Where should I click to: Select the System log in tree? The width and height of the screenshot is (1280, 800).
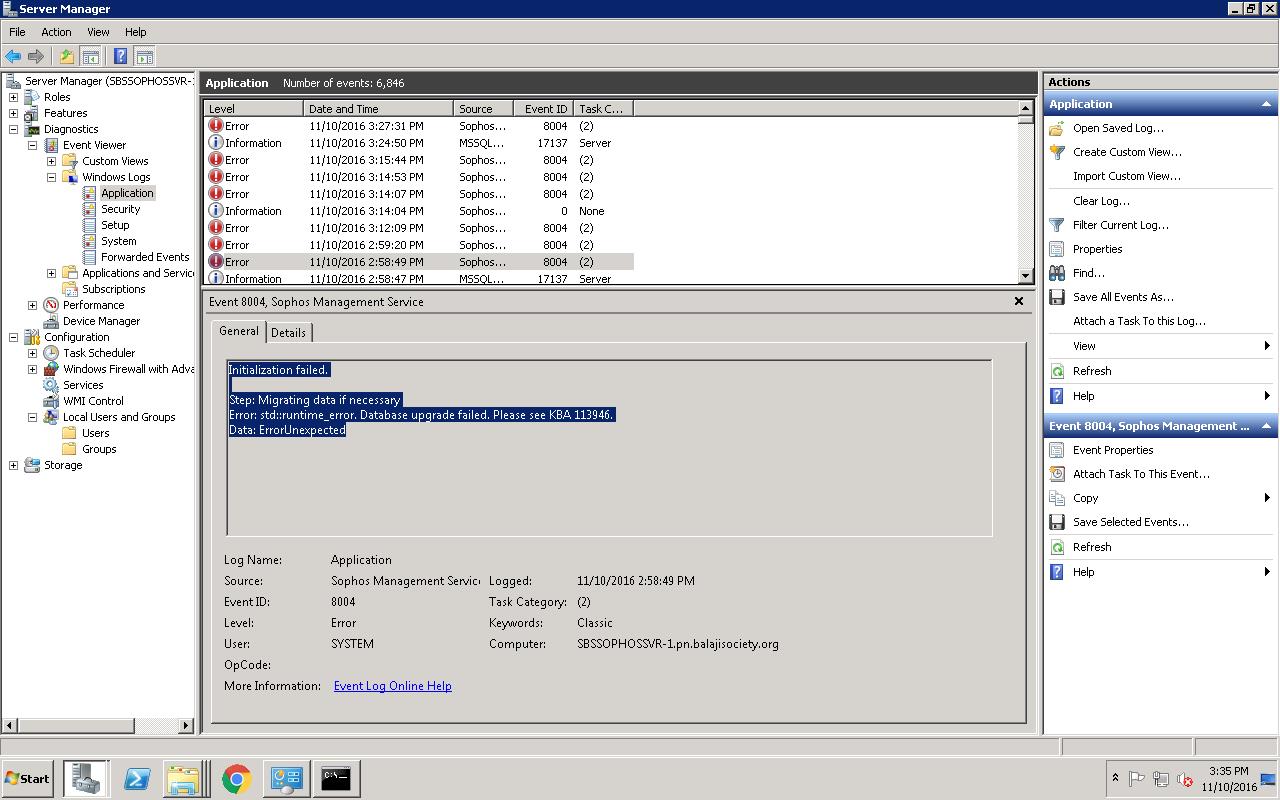pos(118,241)
